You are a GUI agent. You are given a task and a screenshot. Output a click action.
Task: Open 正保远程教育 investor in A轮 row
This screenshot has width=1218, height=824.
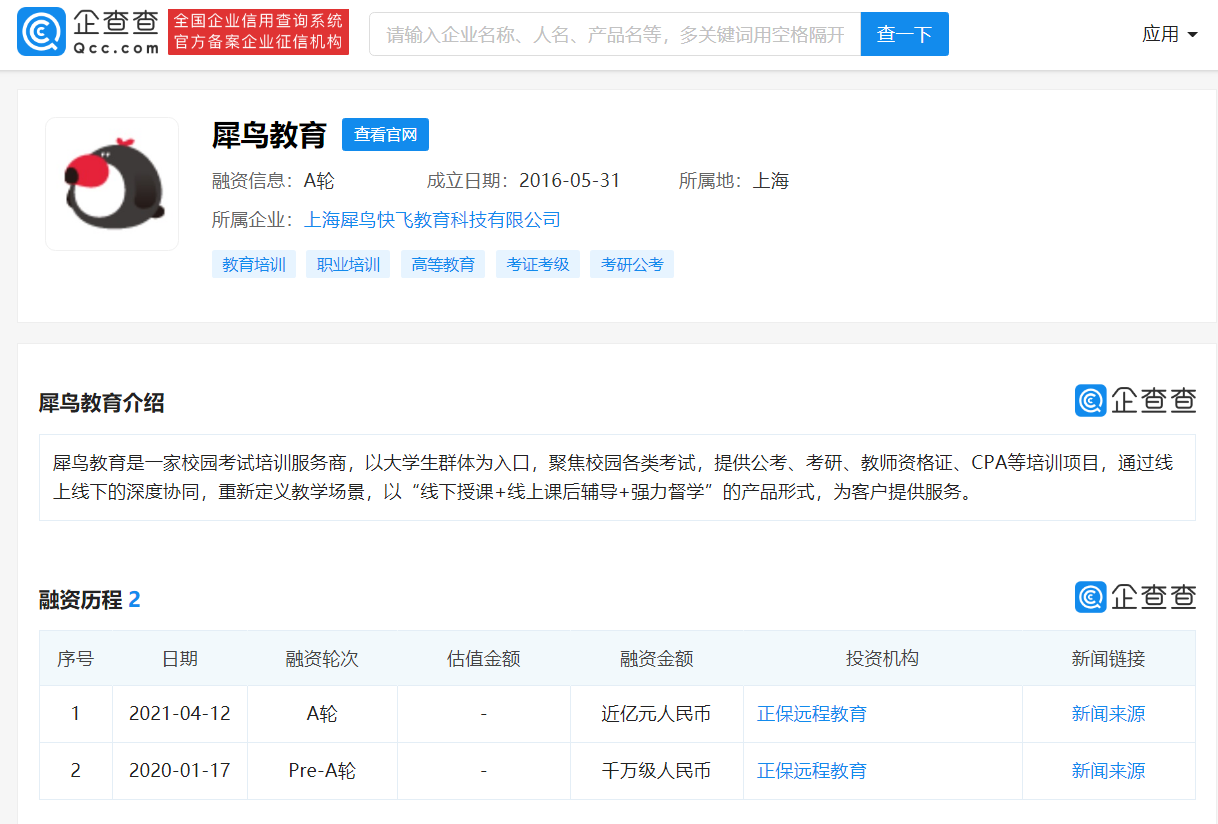[812, 714]
